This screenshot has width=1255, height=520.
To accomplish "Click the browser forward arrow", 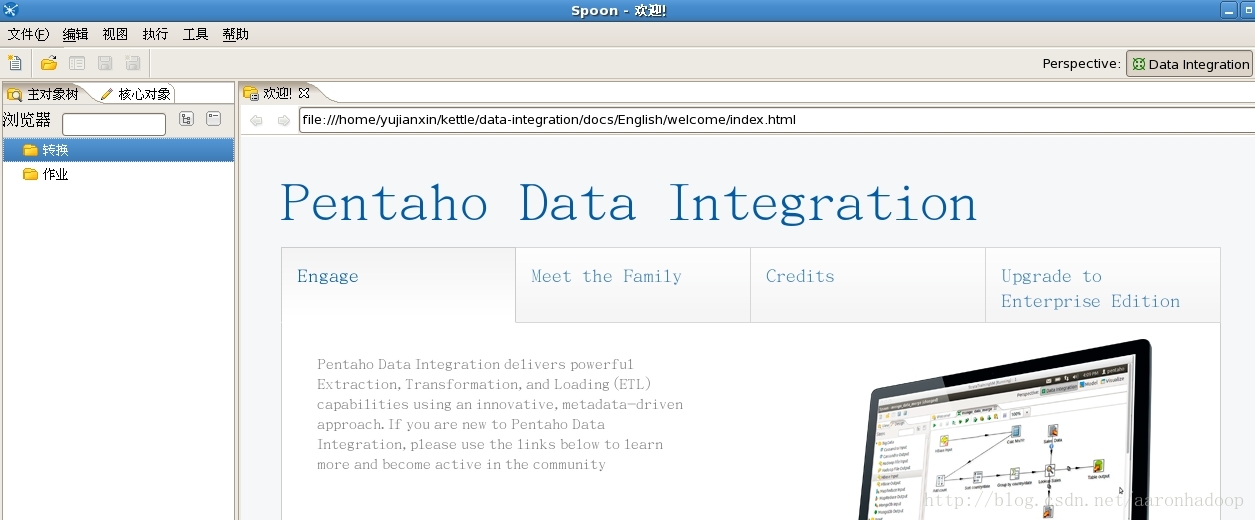I will coord(284,120).
